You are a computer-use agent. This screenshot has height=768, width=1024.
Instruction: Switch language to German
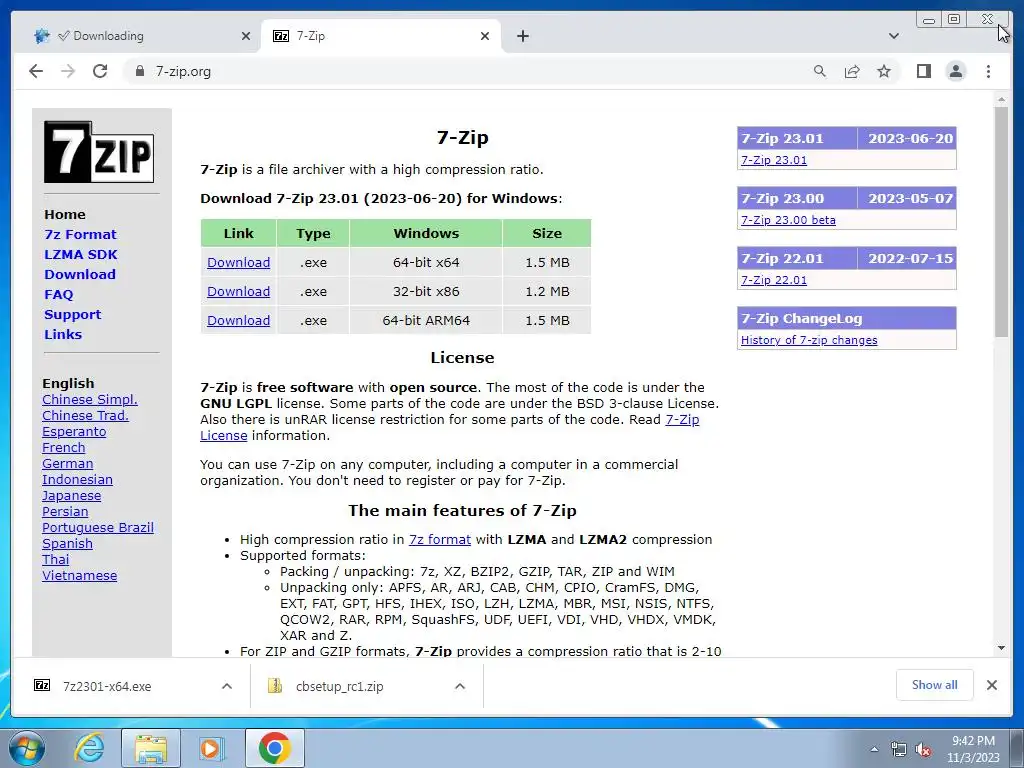pos(67,464)
